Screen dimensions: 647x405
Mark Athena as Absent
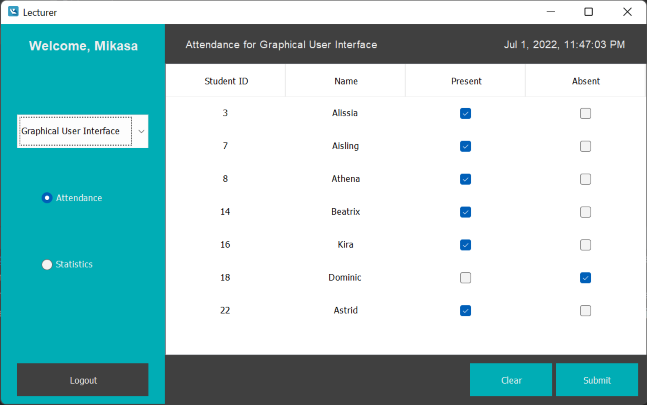point(585,179)
